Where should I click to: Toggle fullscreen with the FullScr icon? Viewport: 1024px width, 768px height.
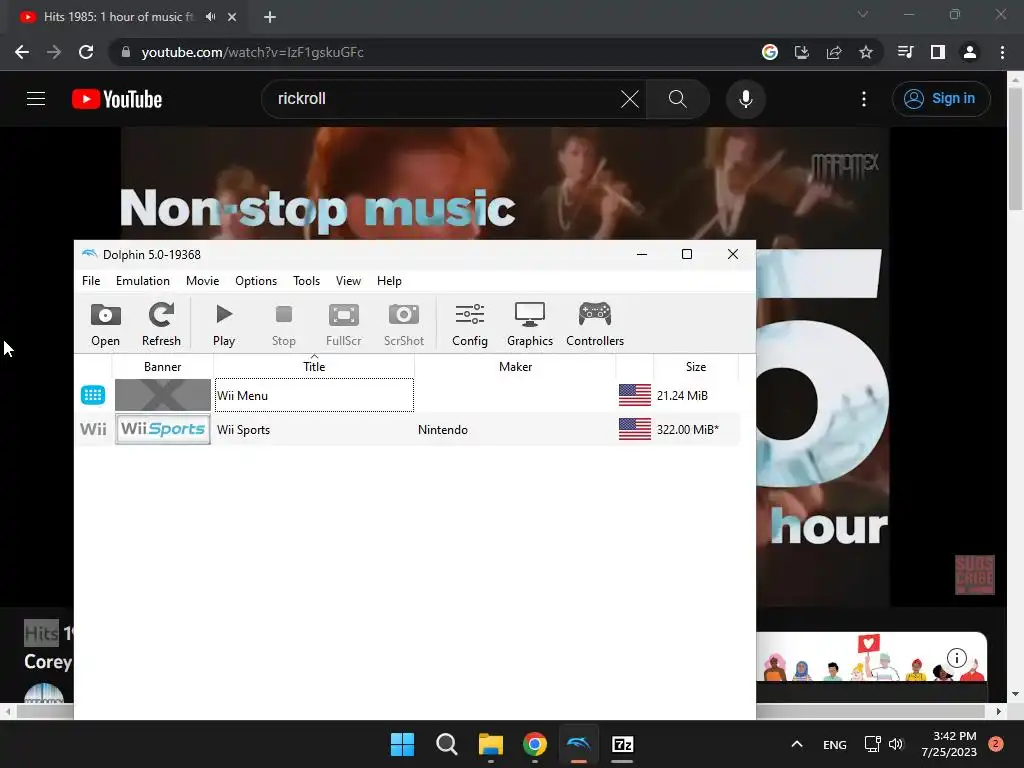click(344, 325)
